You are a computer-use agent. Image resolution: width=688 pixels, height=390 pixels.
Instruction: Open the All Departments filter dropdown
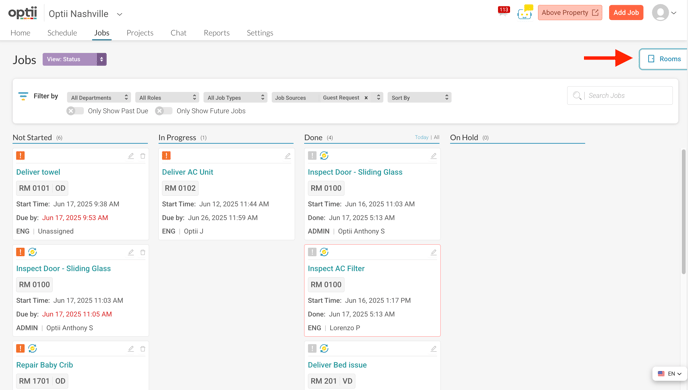(x=99, y=97)
